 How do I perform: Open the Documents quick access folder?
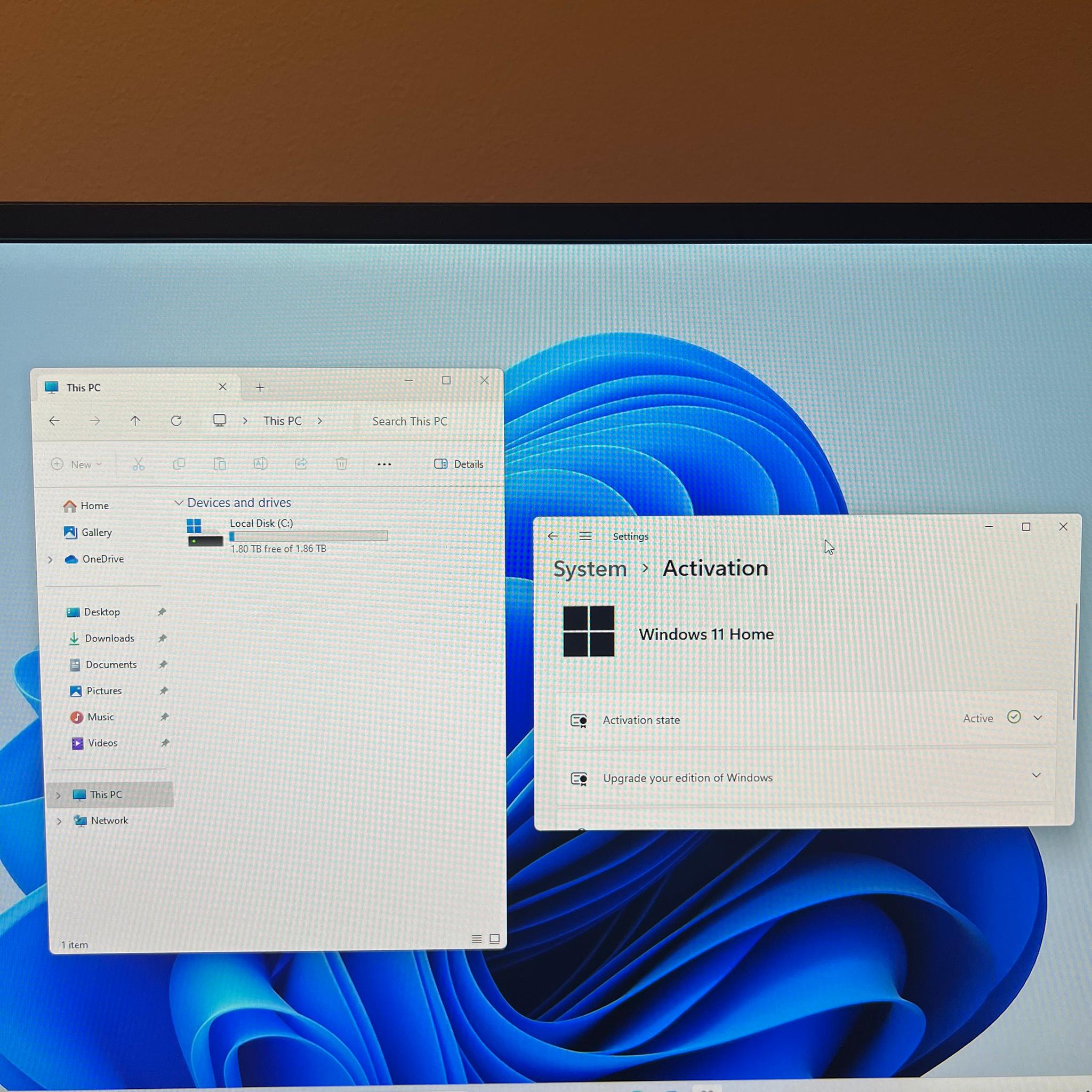(103, 665)
